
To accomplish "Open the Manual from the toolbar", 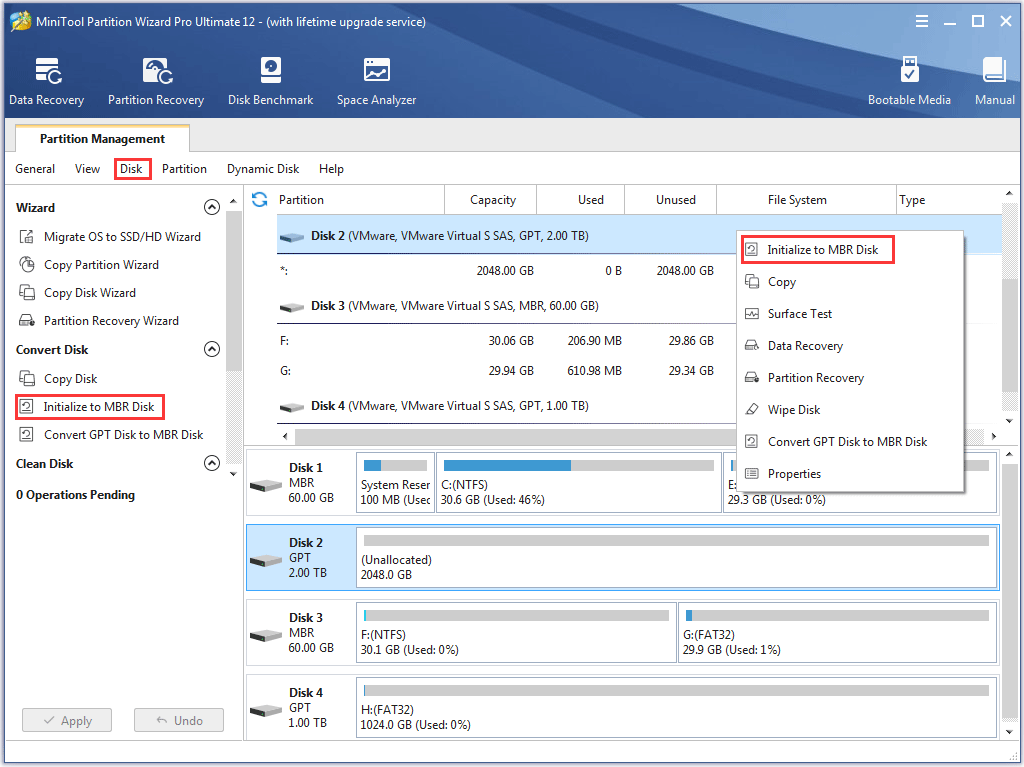I will pyautogui.click(x=994, y=81).
